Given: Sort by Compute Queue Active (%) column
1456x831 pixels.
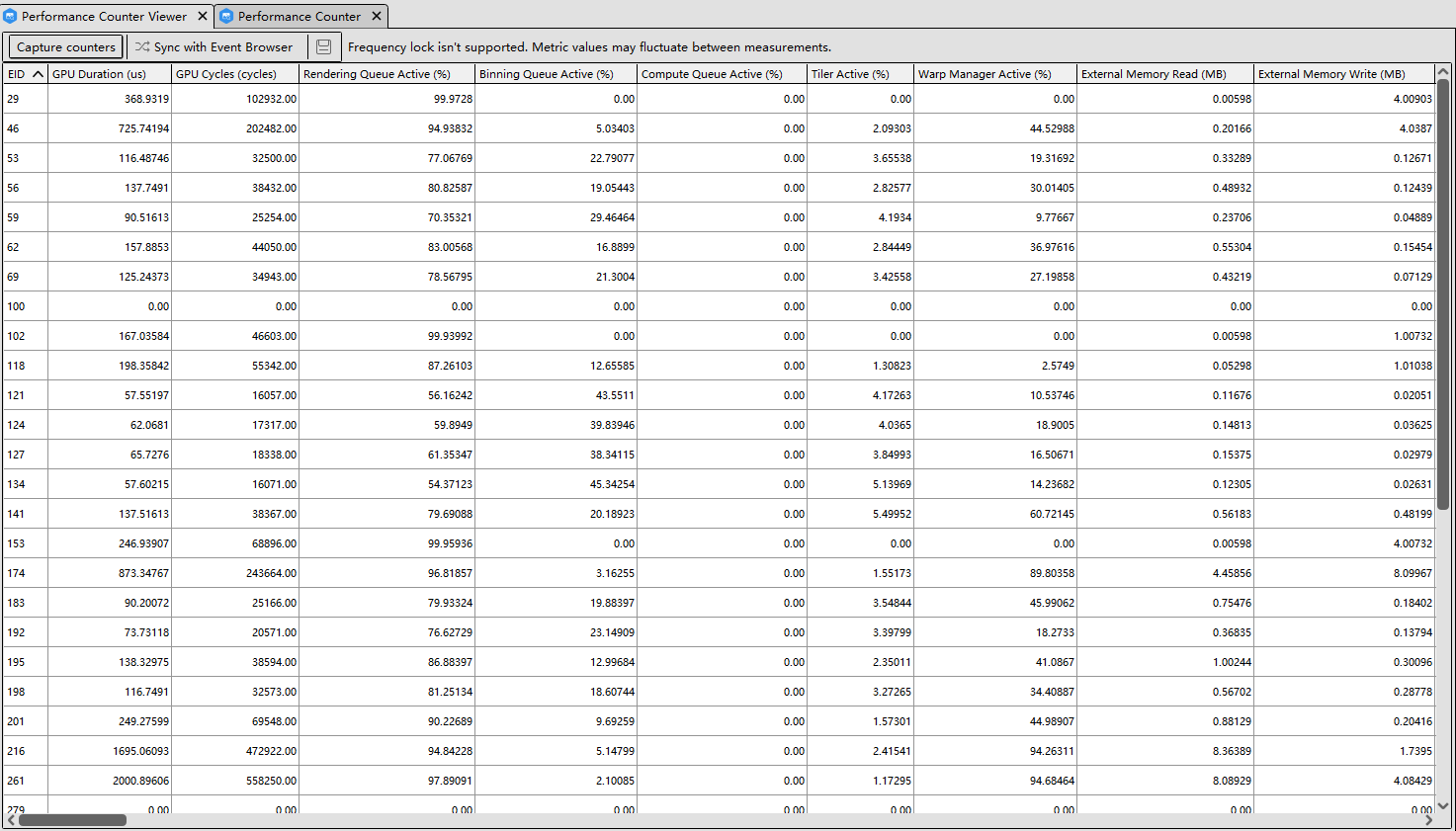Looking at the screenshot, I should pos(722,74).
